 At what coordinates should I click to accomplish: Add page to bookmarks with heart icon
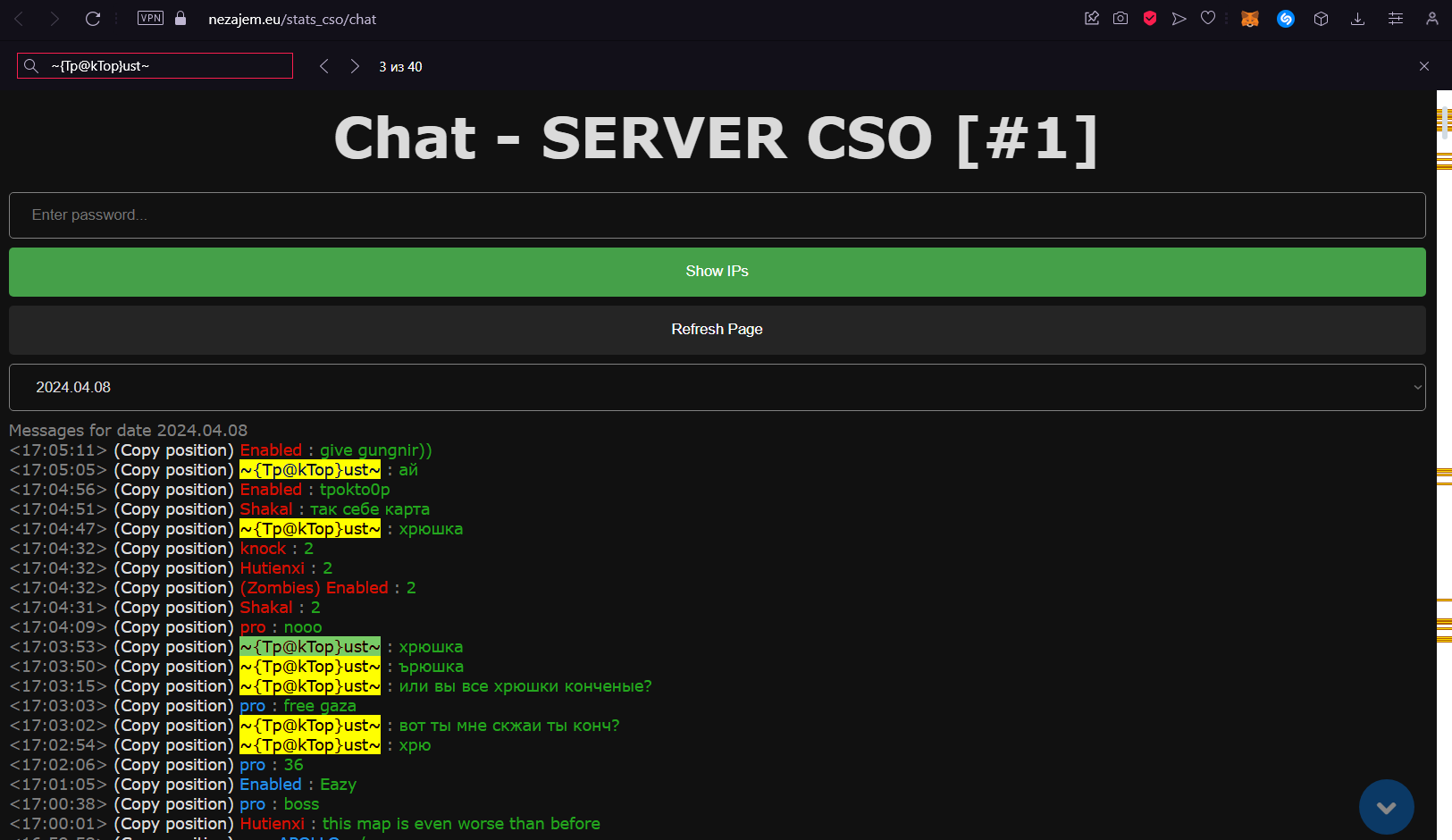pyautogui.click(x=1208, y=19)
